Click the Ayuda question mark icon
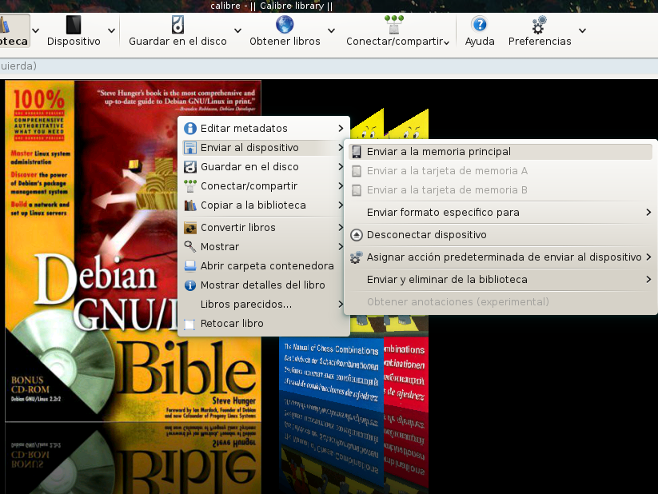This screenshot has height=494, width=658. [x=479, y=25]
